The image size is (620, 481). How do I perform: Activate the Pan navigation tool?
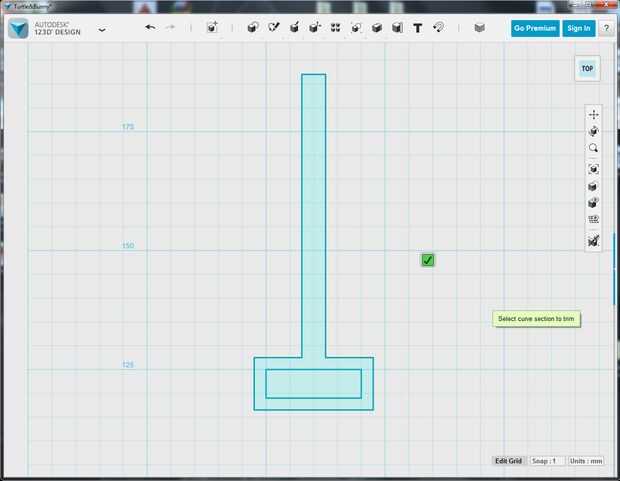(x=594, y=115)
